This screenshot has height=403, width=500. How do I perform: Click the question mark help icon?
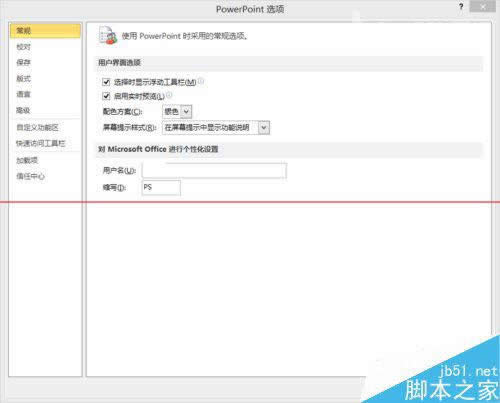pyautogui.click(x=461, y=7)
